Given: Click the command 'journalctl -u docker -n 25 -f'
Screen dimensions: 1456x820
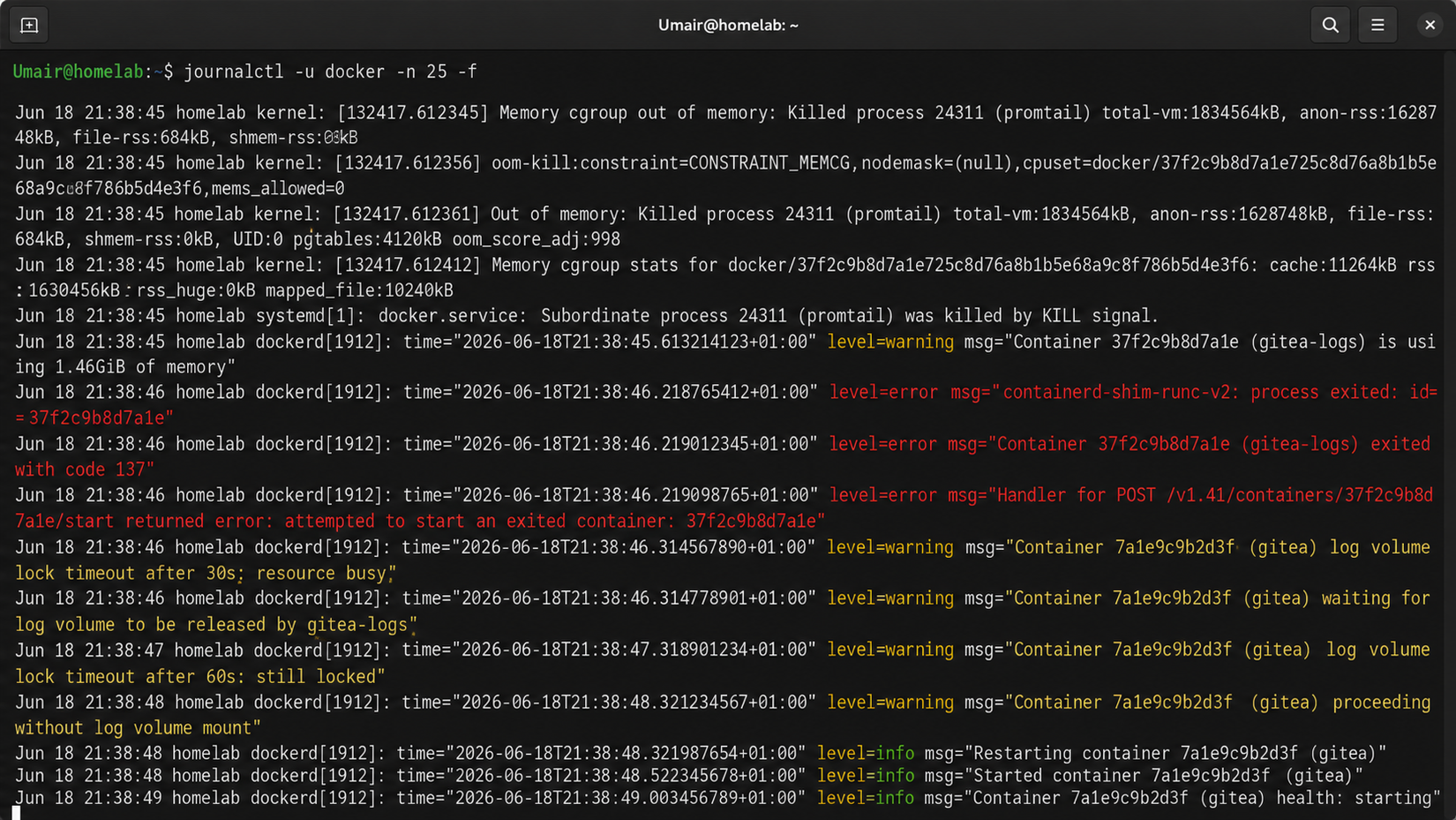Looking at the screenshot, I should (x=330, y=71).
